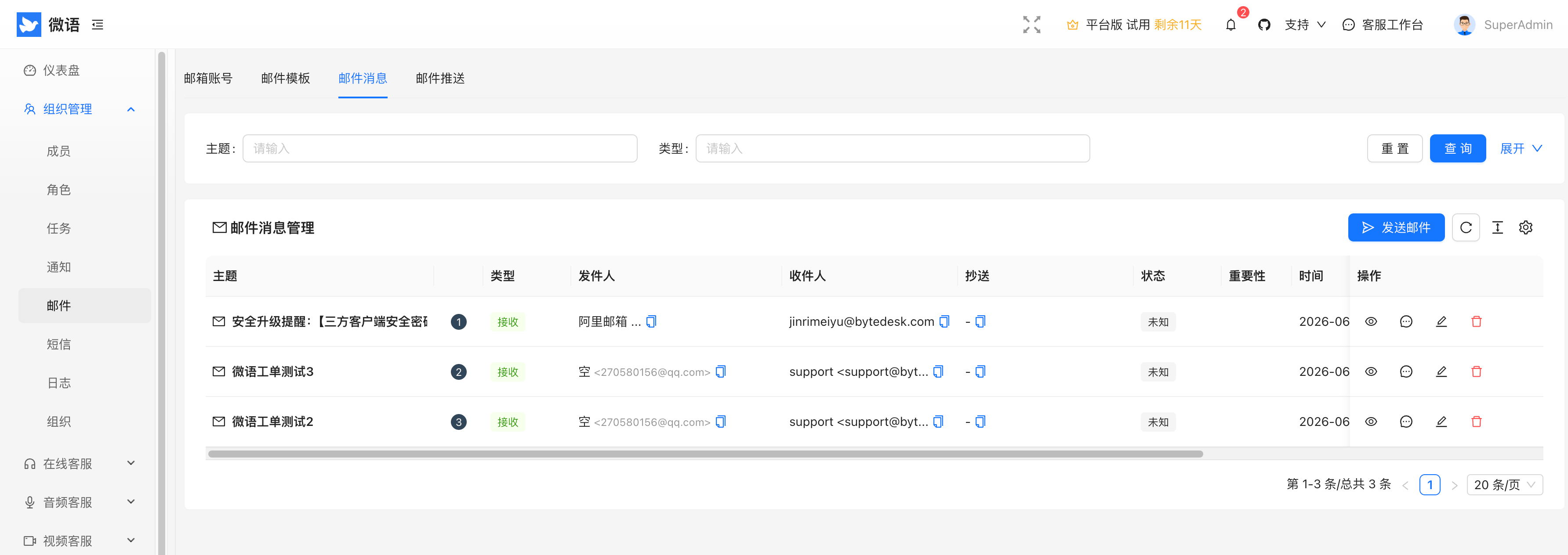Collapse sidebar via menu fold icon
The image size is (1568, 555).
pyautogui.click(x=98, y=24)
